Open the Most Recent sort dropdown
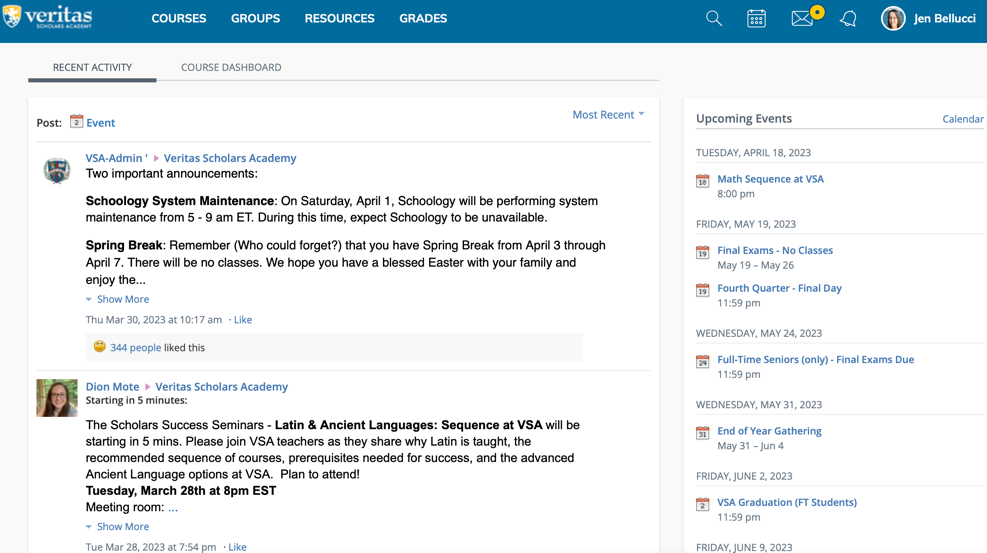 coord(608,115)
